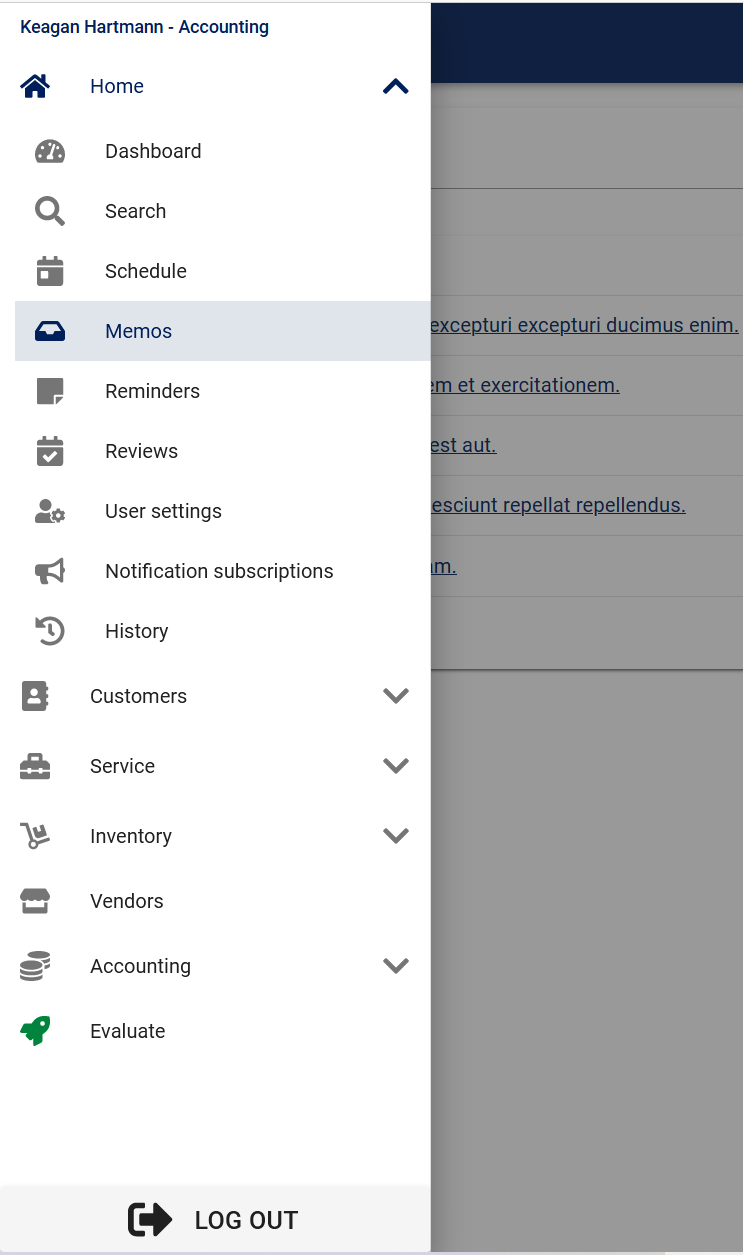Select the Search menu item
This screenshot has width=743, height=1255.
pos(222,211)
